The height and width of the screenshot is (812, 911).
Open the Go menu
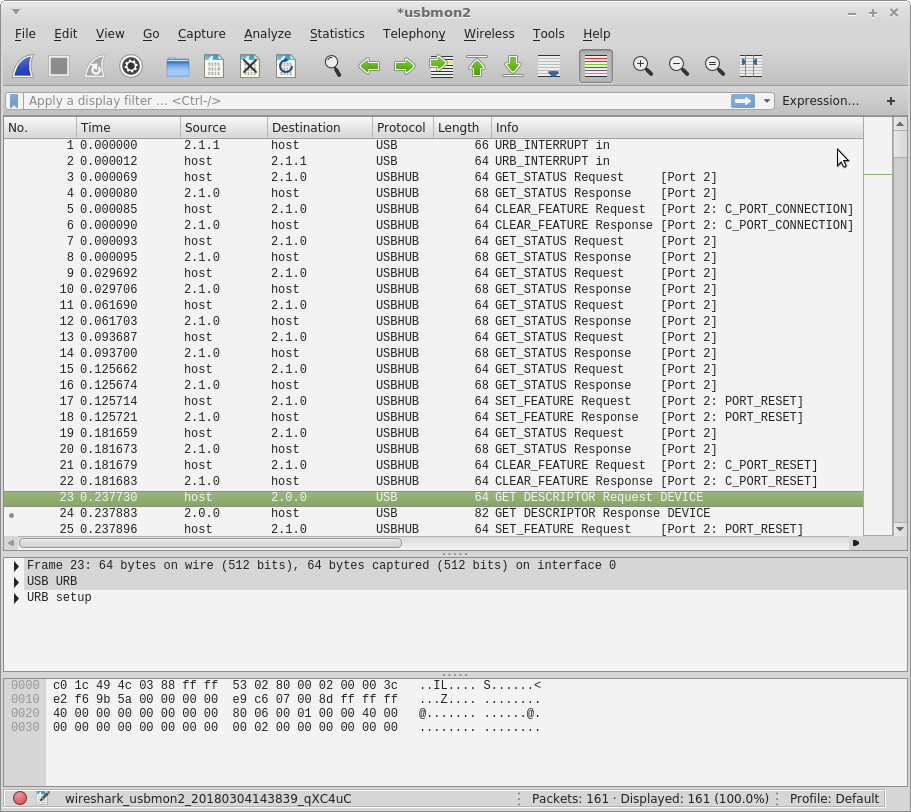[x=151, y=34]
